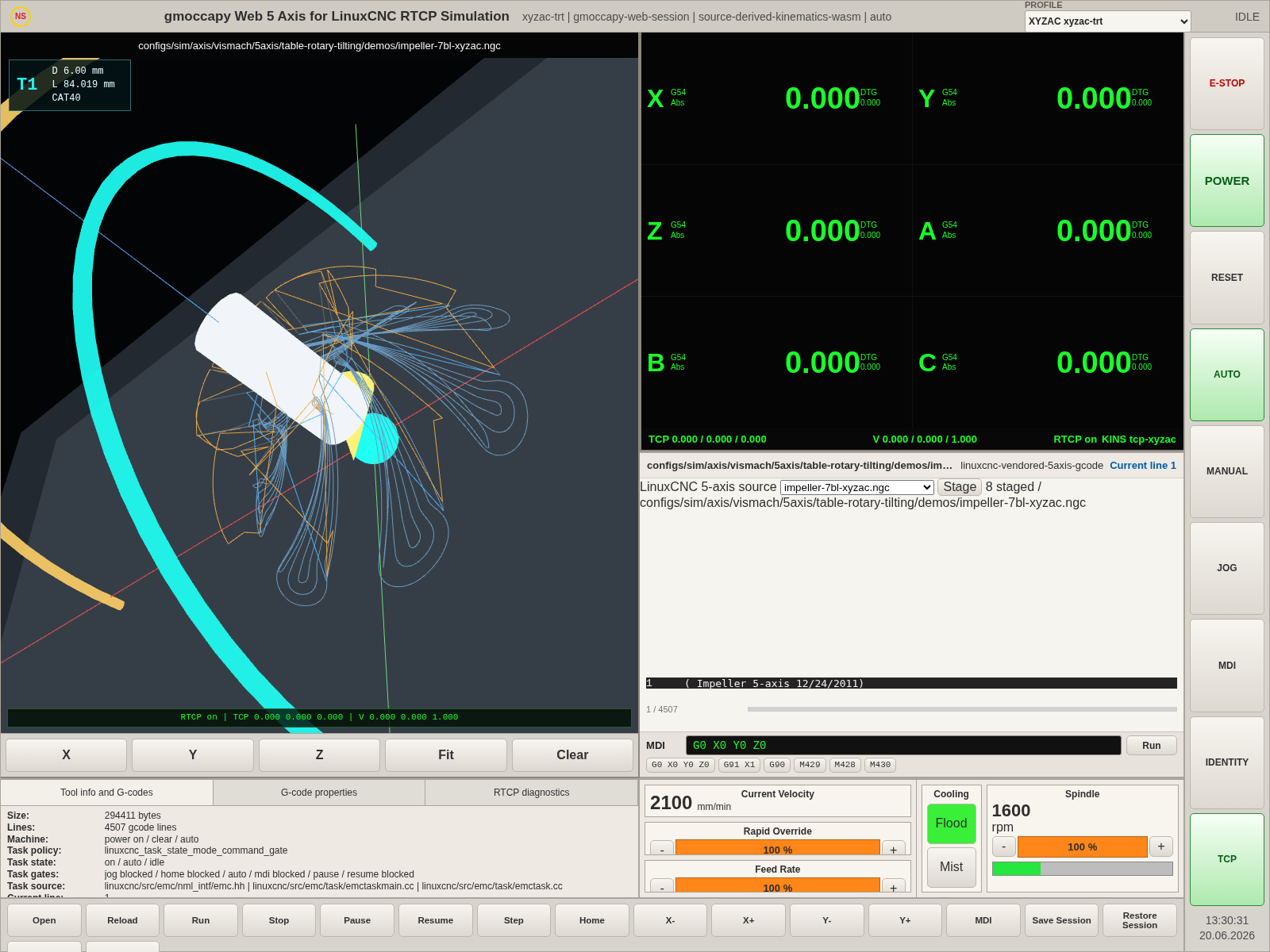Insert the G91 X1 MDI preset
The image size is (1270, 952).
(739, 765)
